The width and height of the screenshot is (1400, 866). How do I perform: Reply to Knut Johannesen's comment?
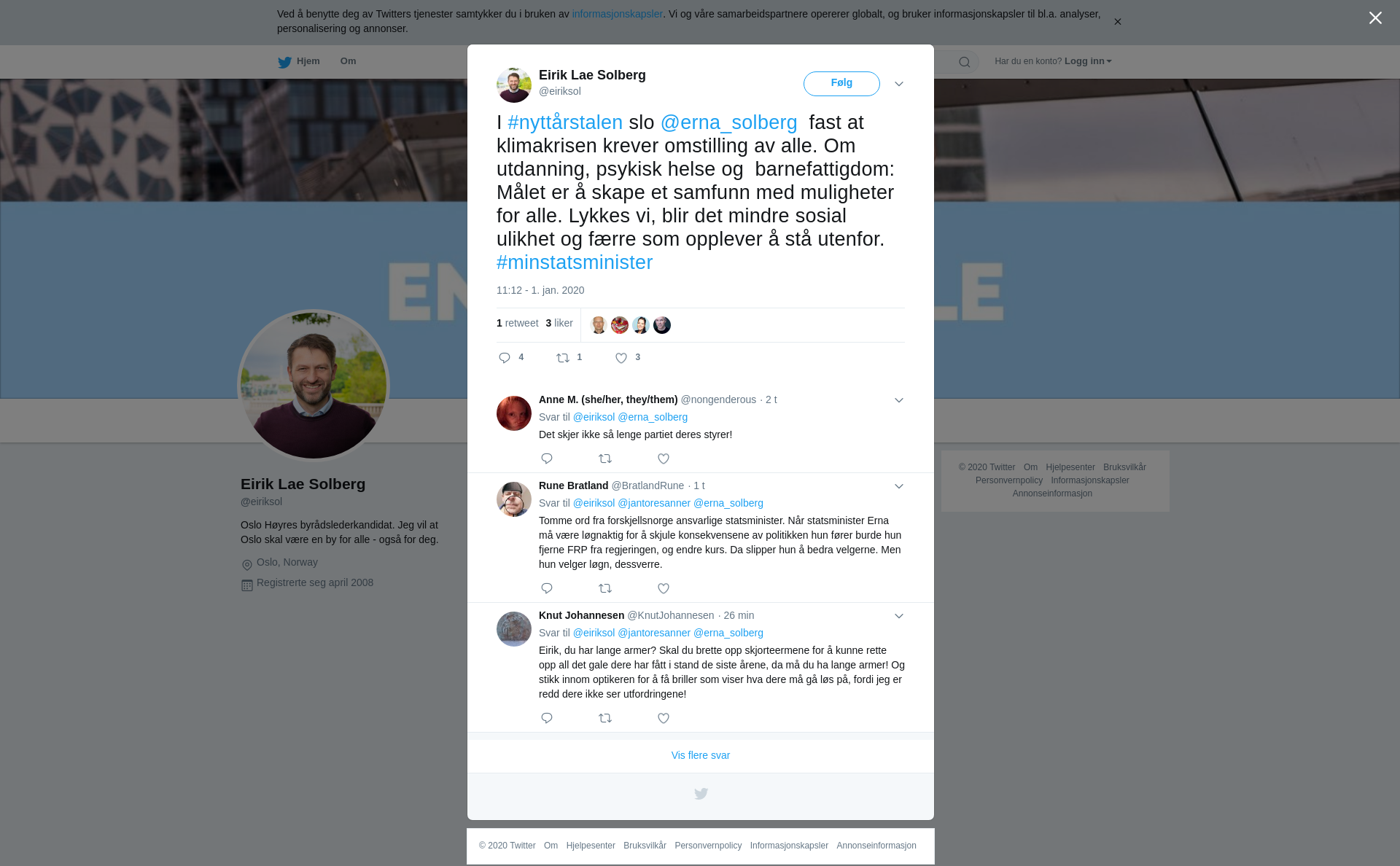coord(547,718)
